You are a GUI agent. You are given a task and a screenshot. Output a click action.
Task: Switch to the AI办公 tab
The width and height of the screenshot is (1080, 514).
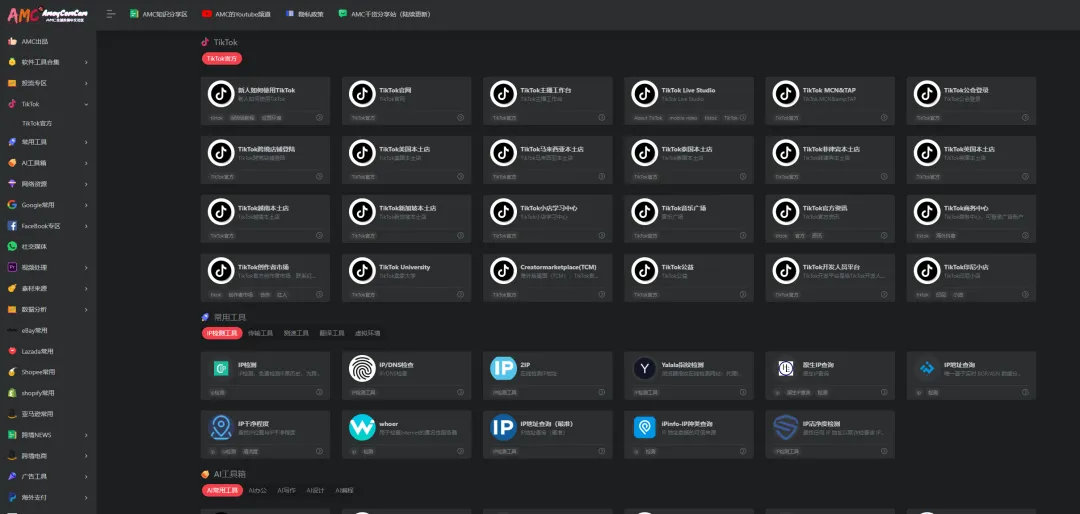pyautogui.click(x=258, y=491)
